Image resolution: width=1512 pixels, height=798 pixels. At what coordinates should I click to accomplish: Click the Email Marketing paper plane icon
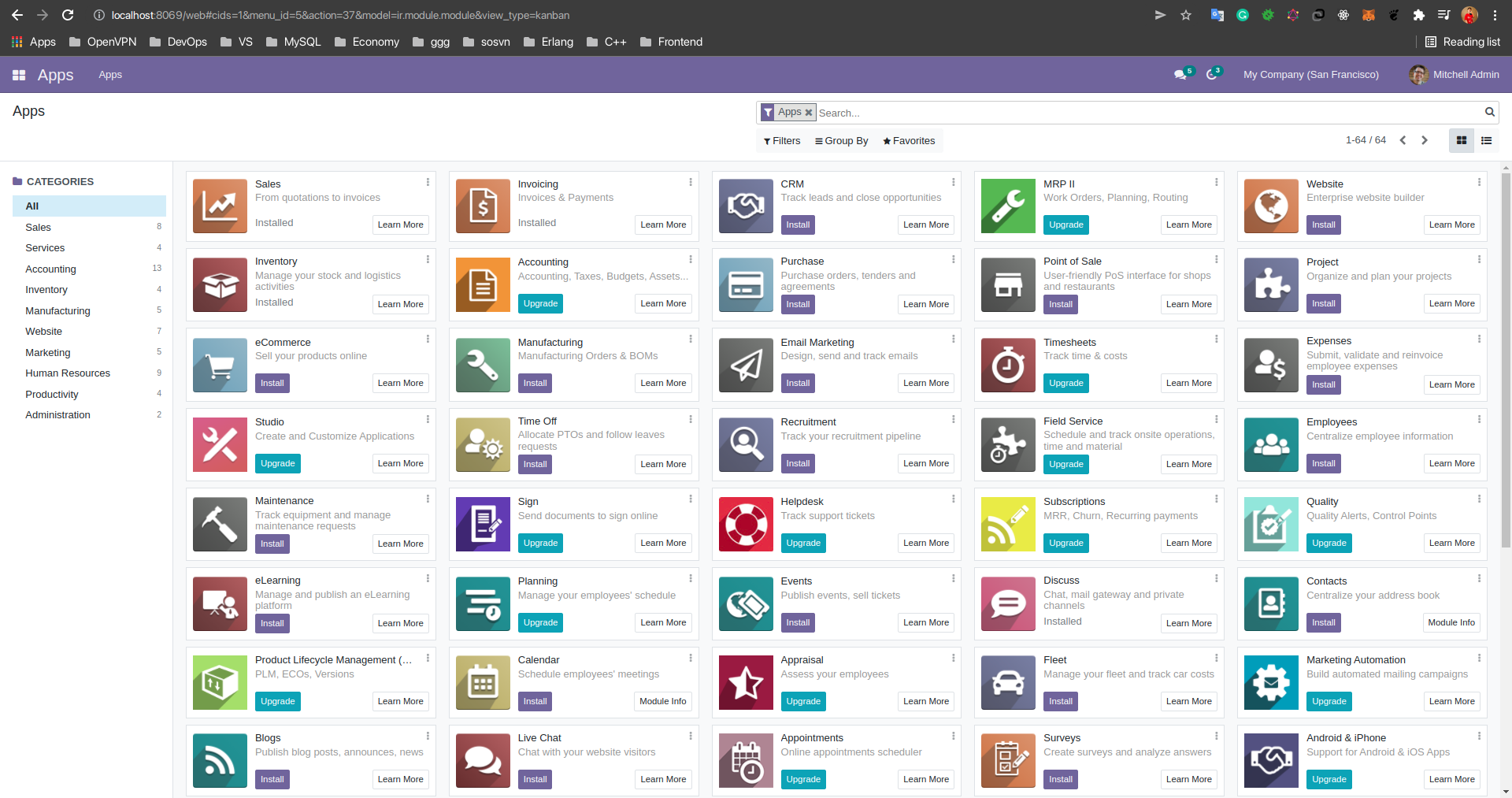pyautogui.click(x=746, y=365)
